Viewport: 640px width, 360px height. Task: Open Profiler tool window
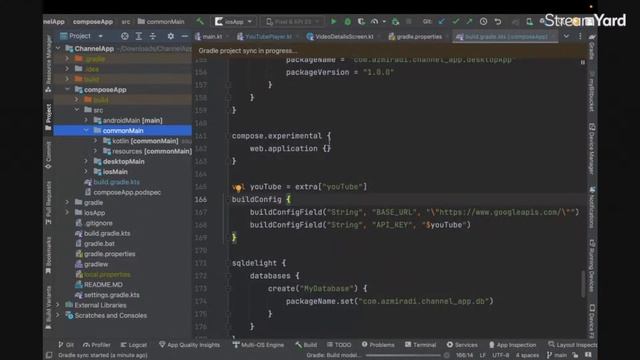(97, 345)
